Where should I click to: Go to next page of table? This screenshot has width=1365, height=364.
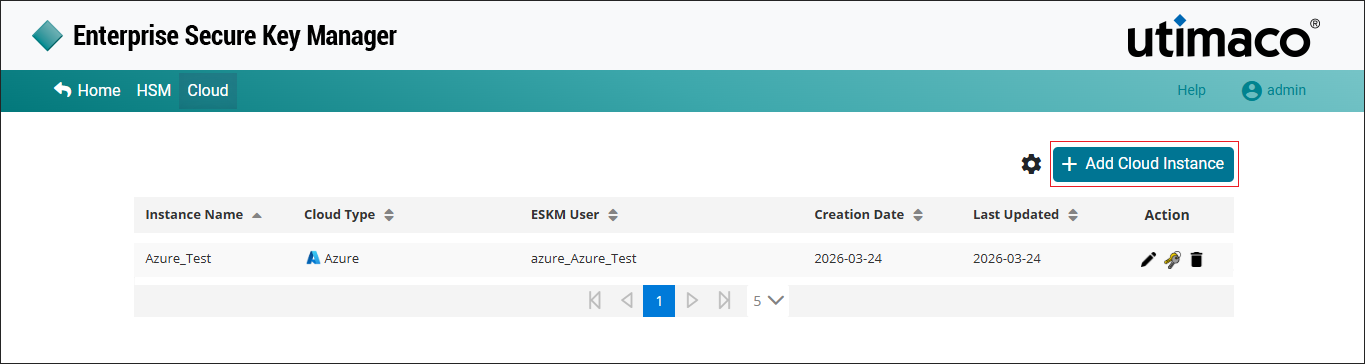point(692,300)
